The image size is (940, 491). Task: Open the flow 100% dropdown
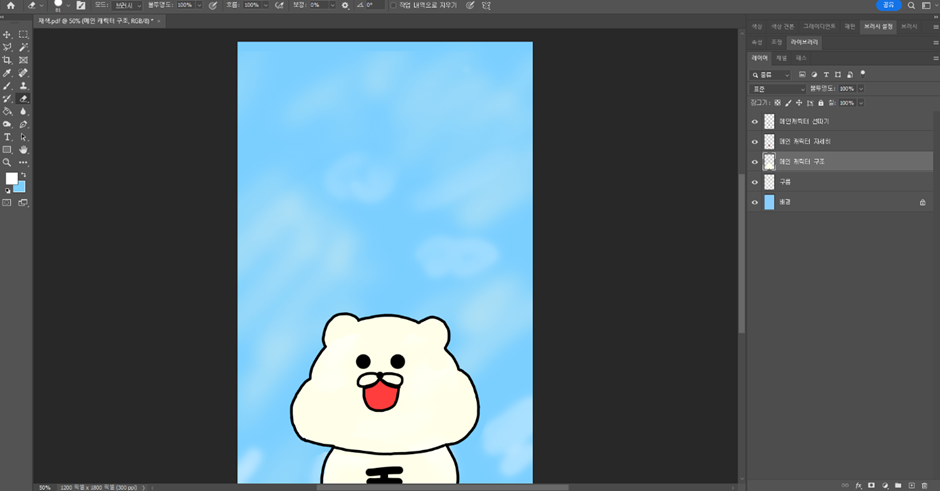pos(265,5)
